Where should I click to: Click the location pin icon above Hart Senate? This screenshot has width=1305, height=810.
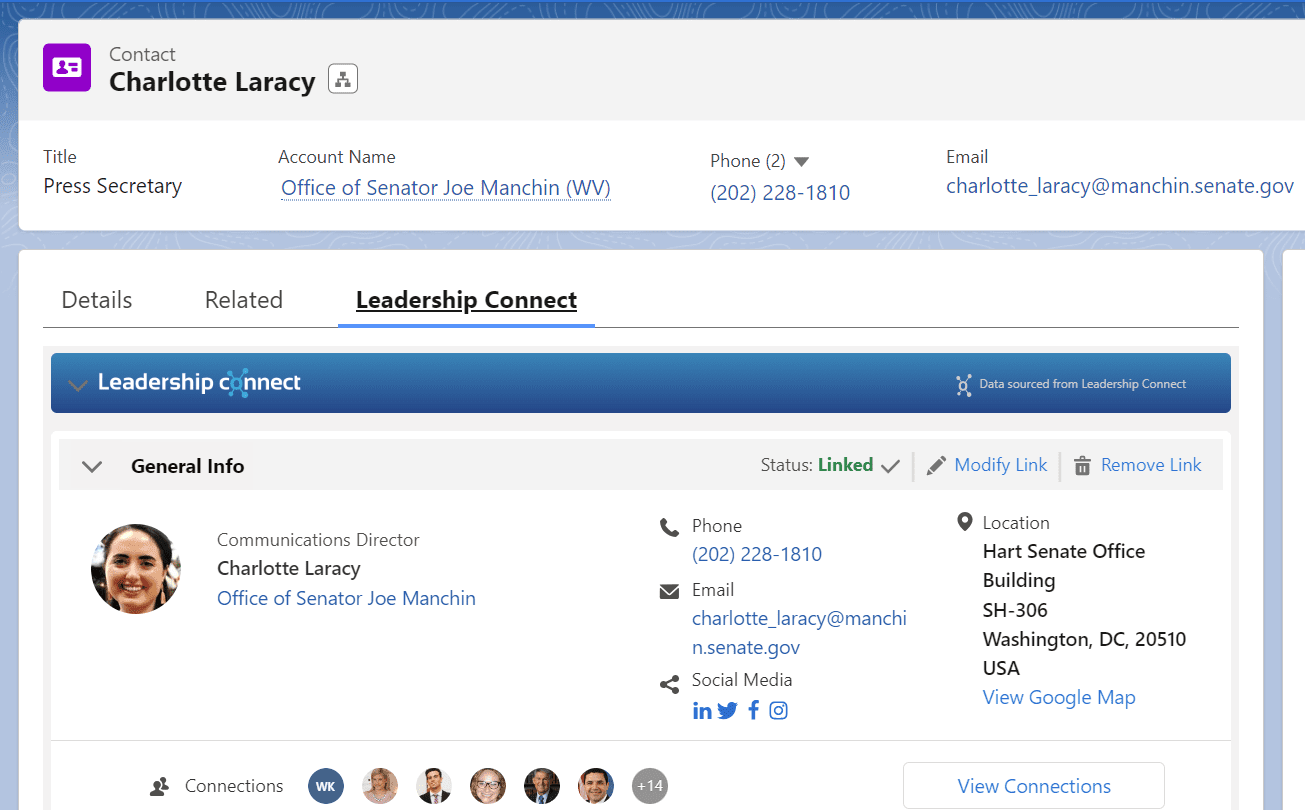tap(964, 521)
